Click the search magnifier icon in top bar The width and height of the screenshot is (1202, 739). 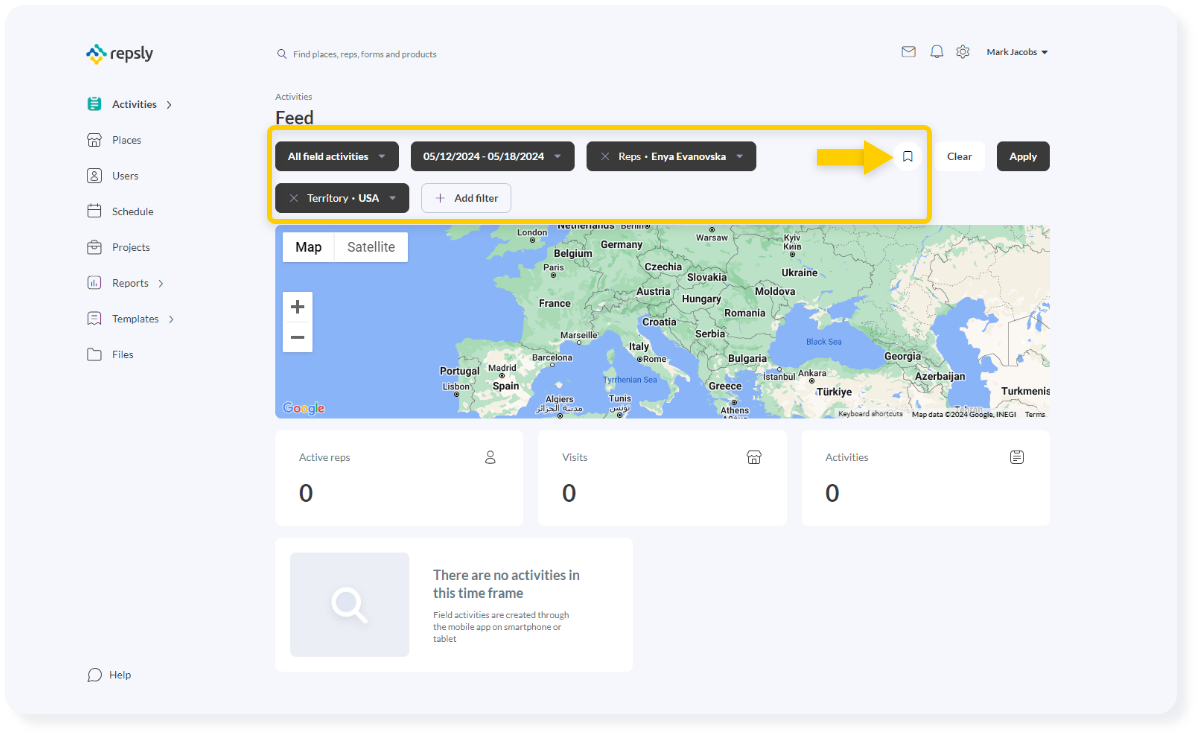[282, 54]
